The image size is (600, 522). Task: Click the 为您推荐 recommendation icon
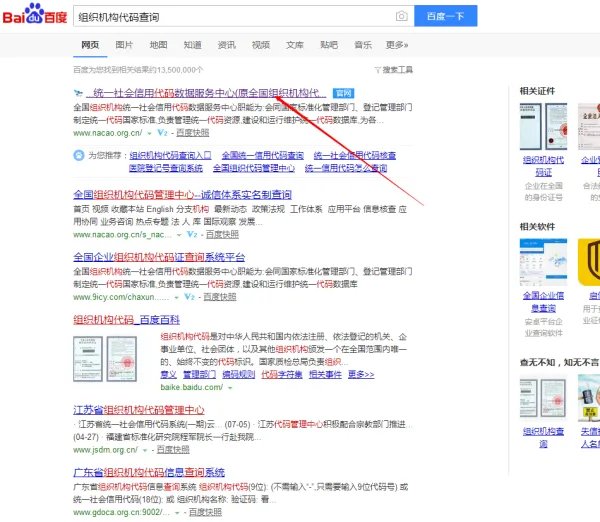[79, 155]
